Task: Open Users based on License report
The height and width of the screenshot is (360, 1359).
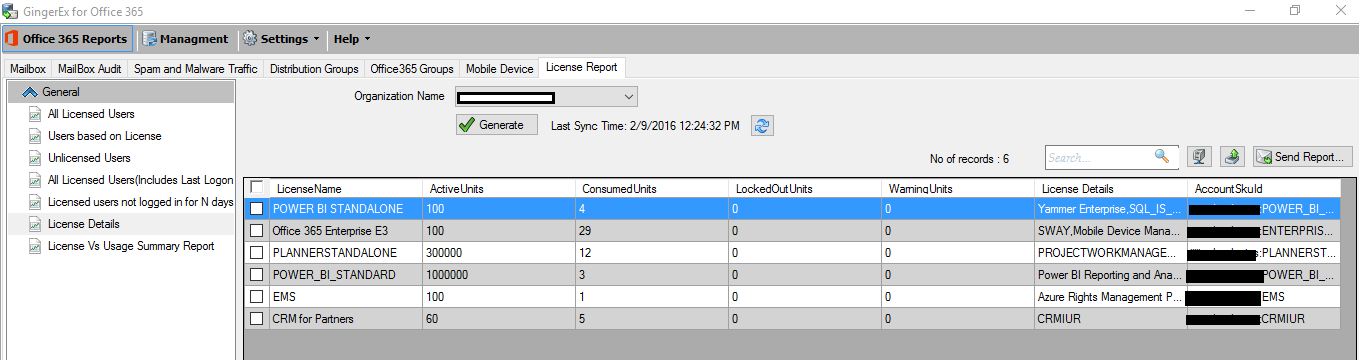Action: [104, 136]
